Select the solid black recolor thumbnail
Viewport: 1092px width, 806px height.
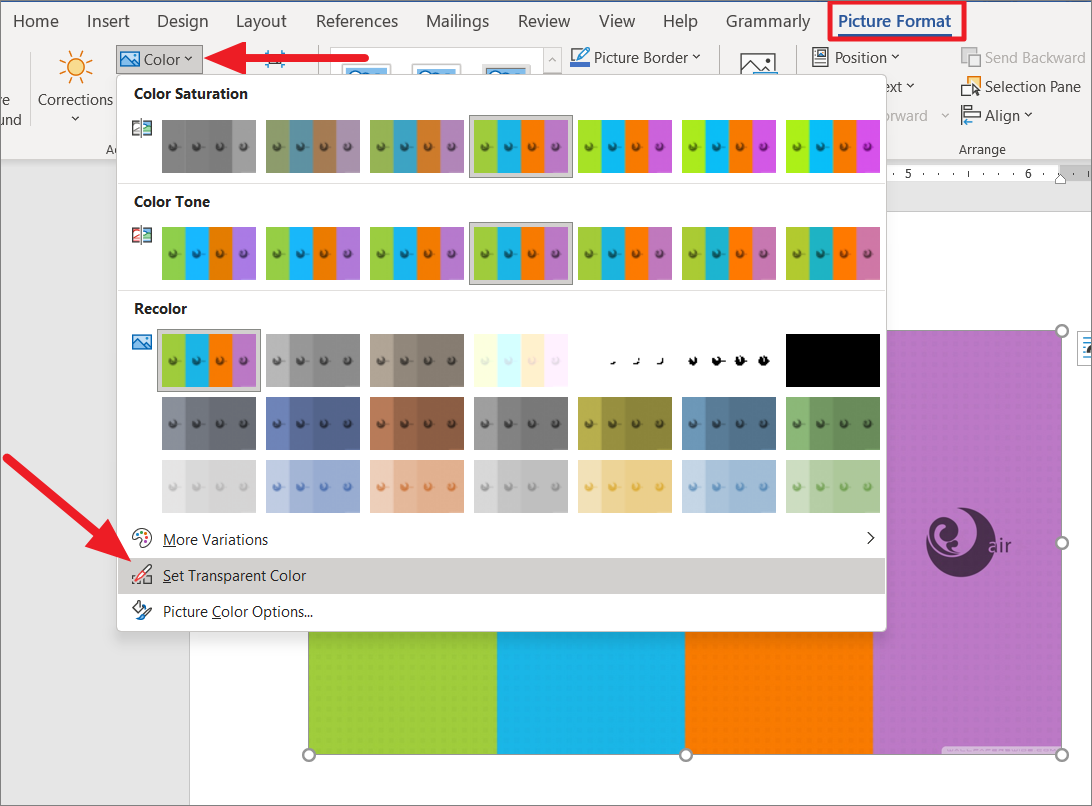pyautogui.click(x=833, y=360)
